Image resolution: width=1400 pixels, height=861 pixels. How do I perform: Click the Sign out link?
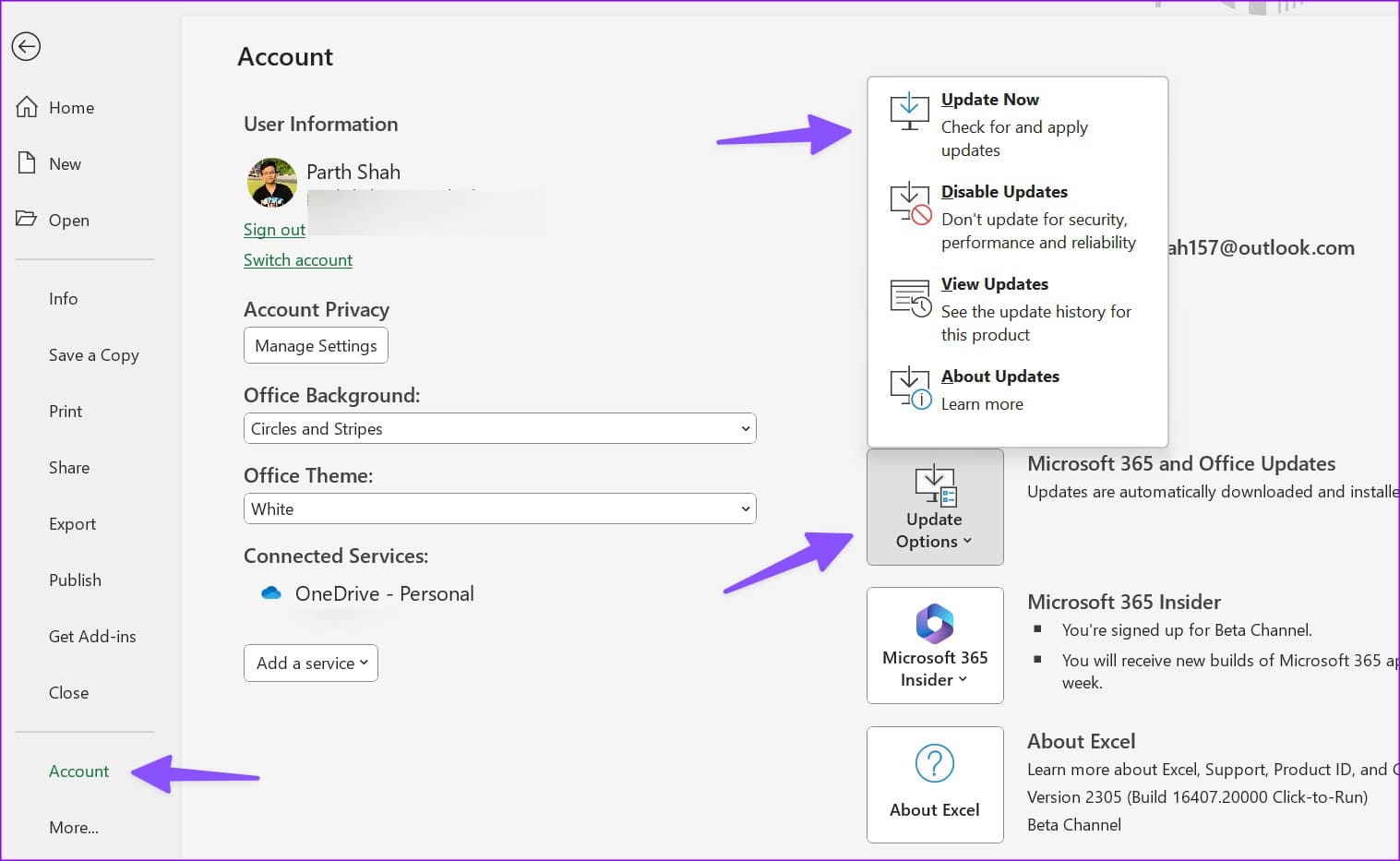(x=274, y=230)
